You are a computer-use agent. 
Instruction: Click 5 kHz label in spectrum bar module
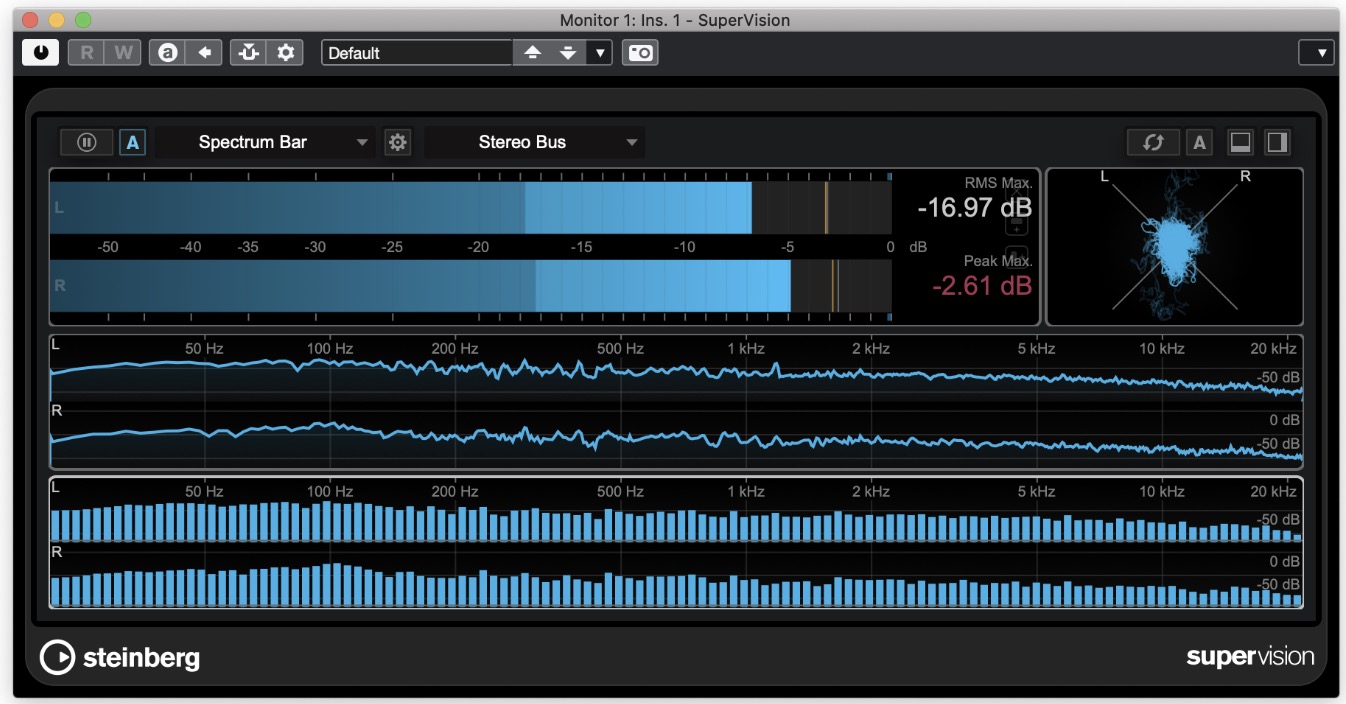click(1037, 491)
